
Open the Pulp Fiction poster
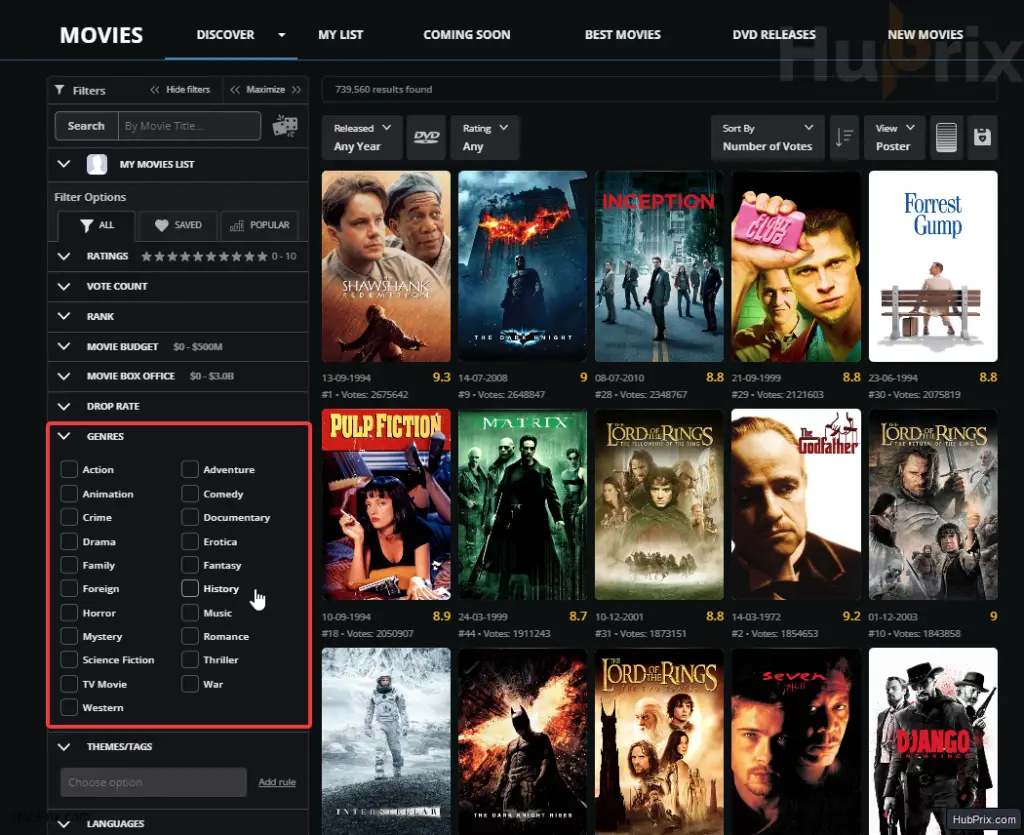[x=386, y=505]
